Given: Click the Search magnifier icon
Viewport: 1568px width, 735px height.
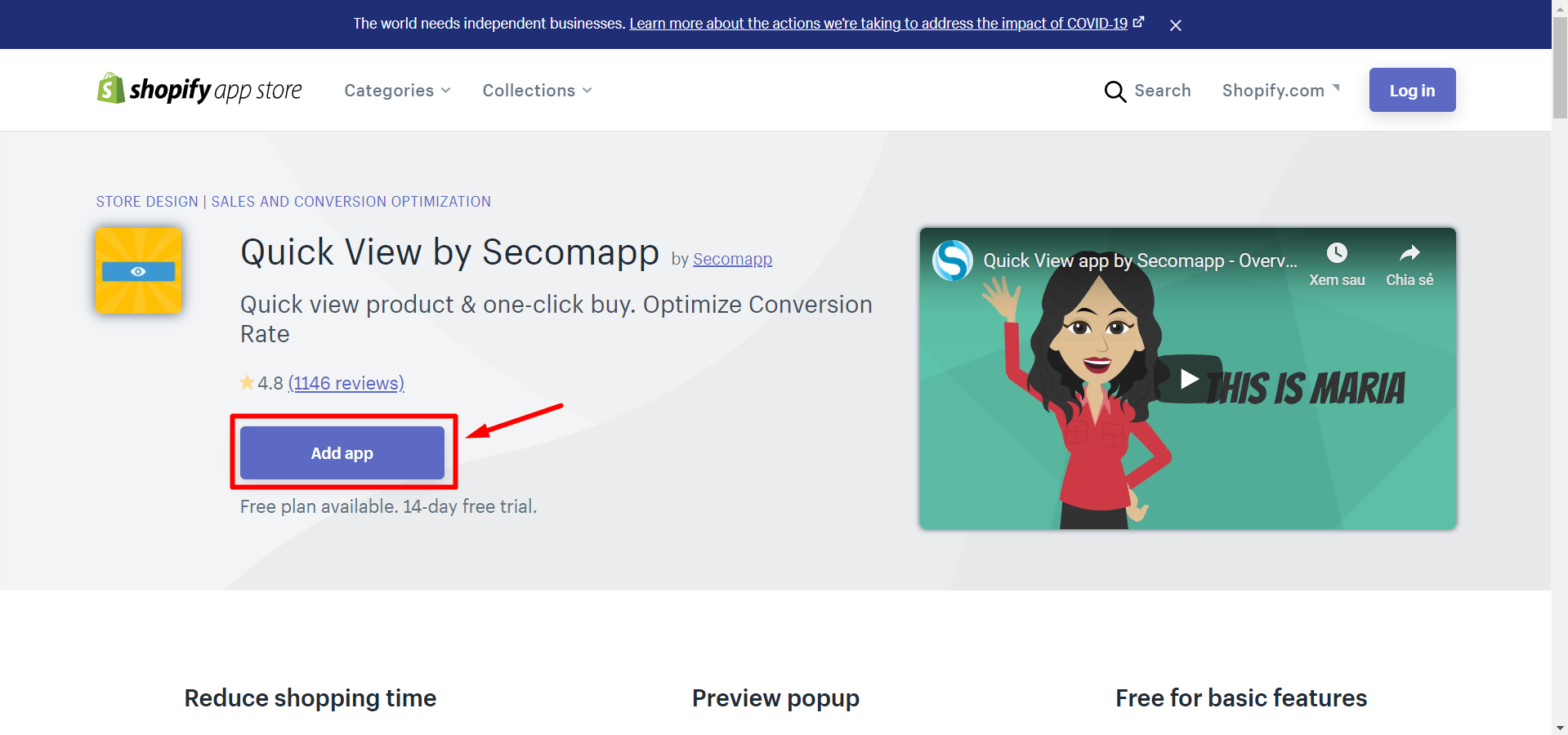Looking at the screenshot, I should point(1115,91).
